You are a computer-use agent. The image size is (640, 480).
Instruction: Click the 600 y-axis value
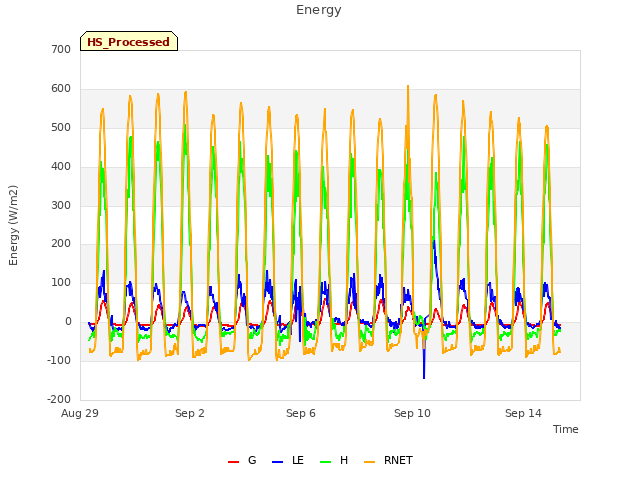coord(61,89)
